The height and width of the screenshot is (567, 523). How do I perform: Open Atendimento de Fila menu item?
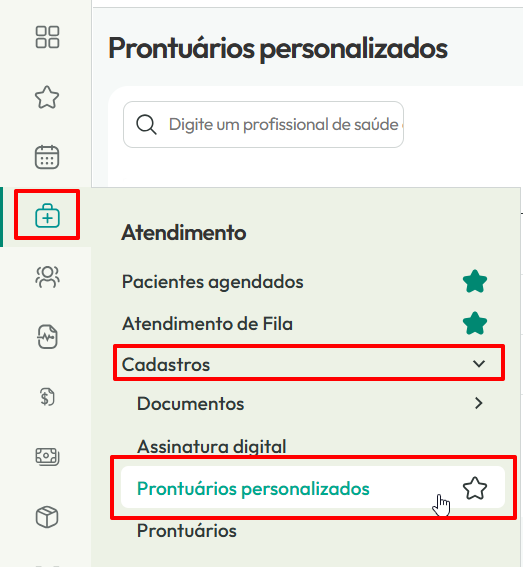click(207, 323)
